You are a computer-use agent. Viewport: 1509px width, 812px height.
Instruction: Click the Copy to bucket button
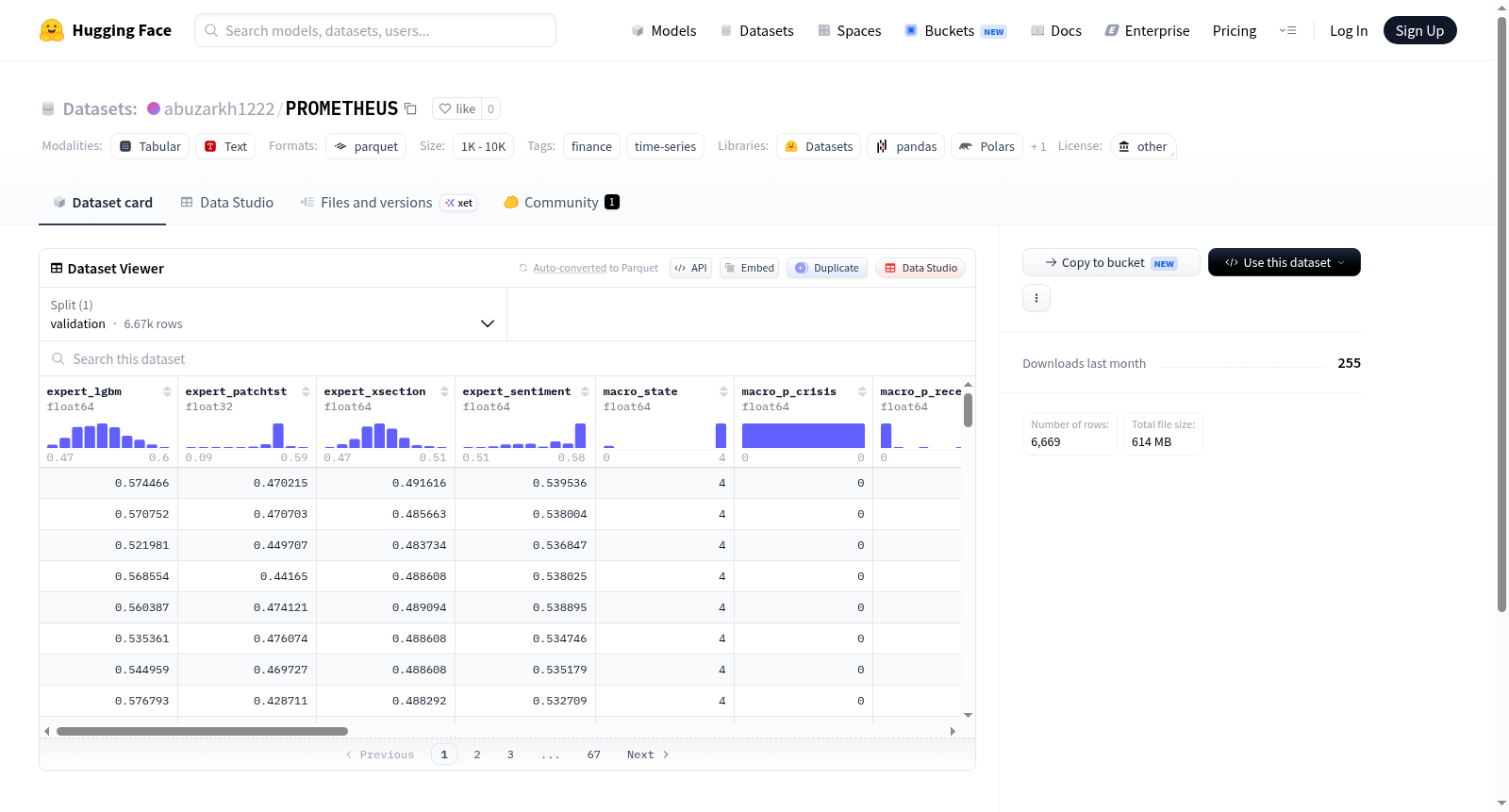(x=1111, y=262)
